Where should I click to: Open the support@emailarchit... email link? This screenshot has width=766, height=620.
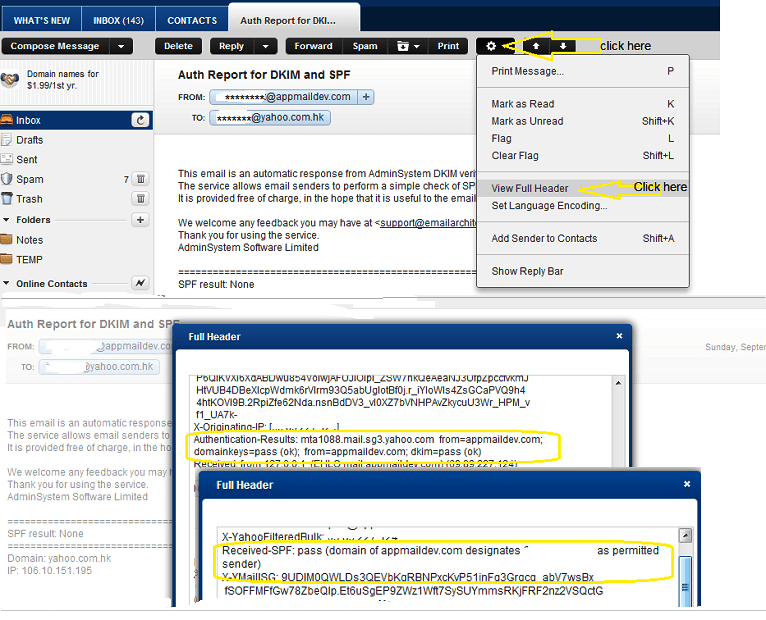(428, 223)
